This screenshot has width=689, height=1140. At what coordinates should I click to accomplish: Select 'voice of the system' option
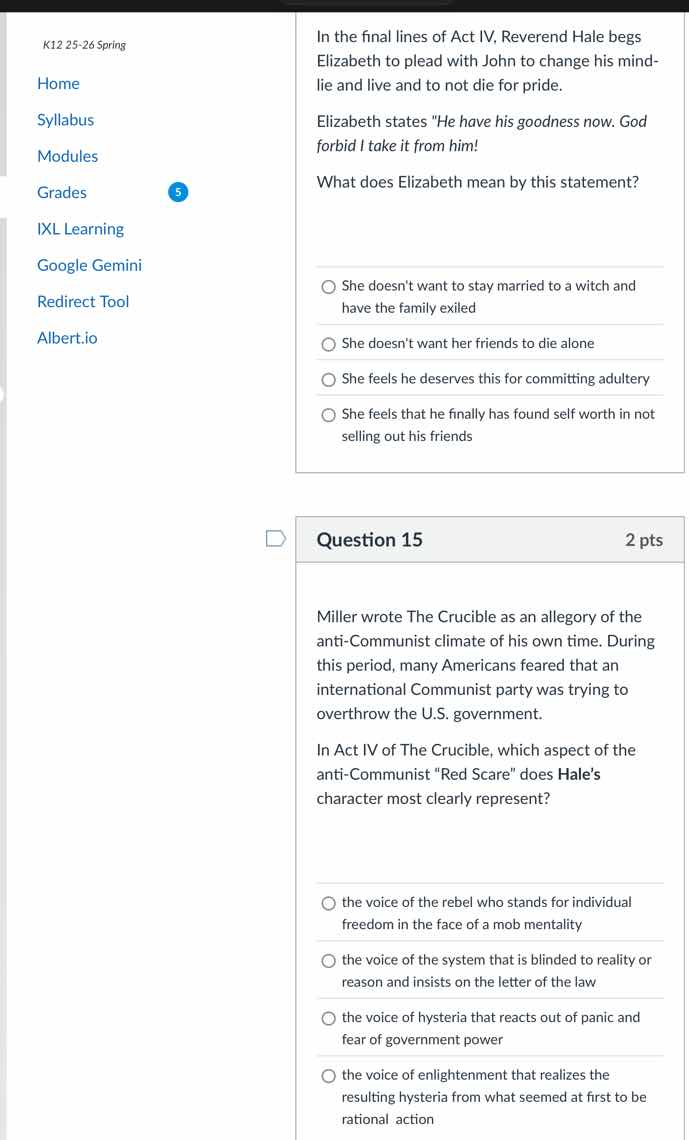pyautogui.click(x=329, y=961)
